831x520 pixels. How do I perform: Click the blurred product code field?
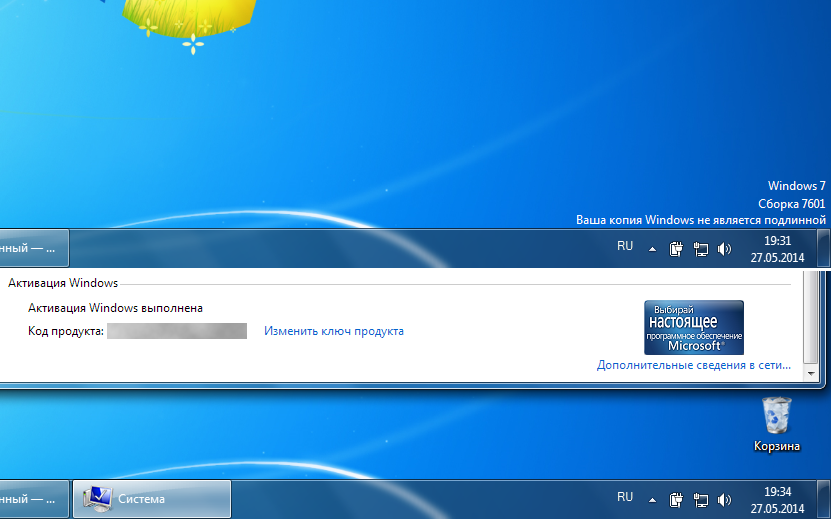[x=177, y=331]
